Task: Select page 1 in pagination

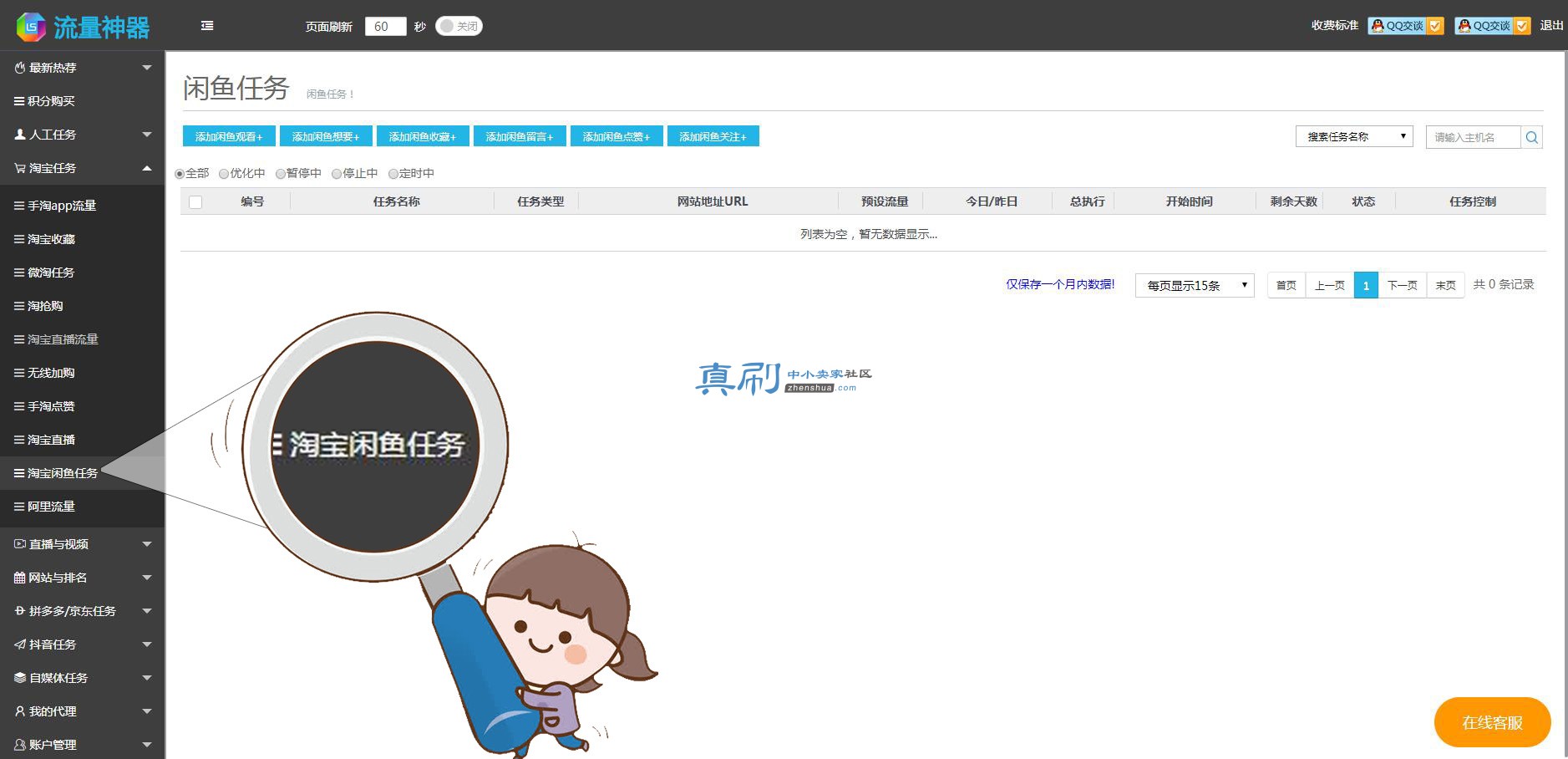Action: click(x=1366, y=285)
